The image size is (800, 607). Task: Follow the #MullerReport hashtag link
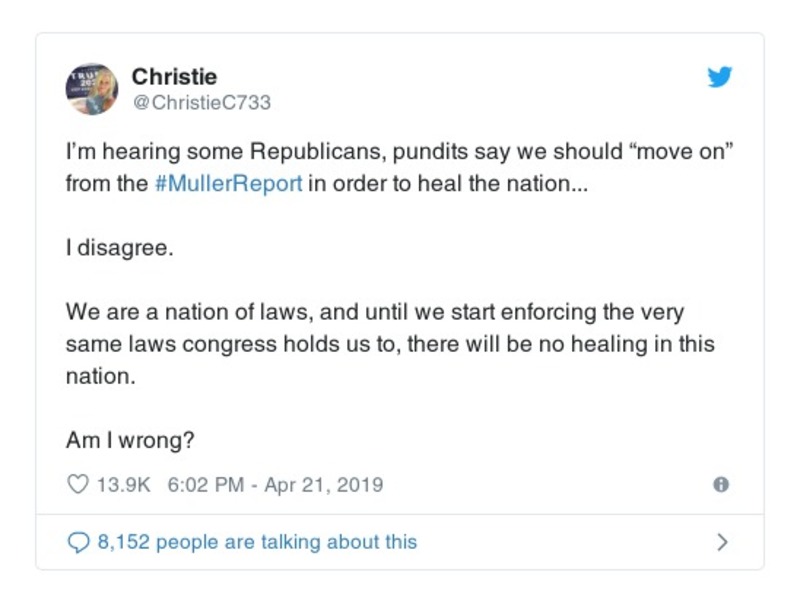tap(229, 185)
